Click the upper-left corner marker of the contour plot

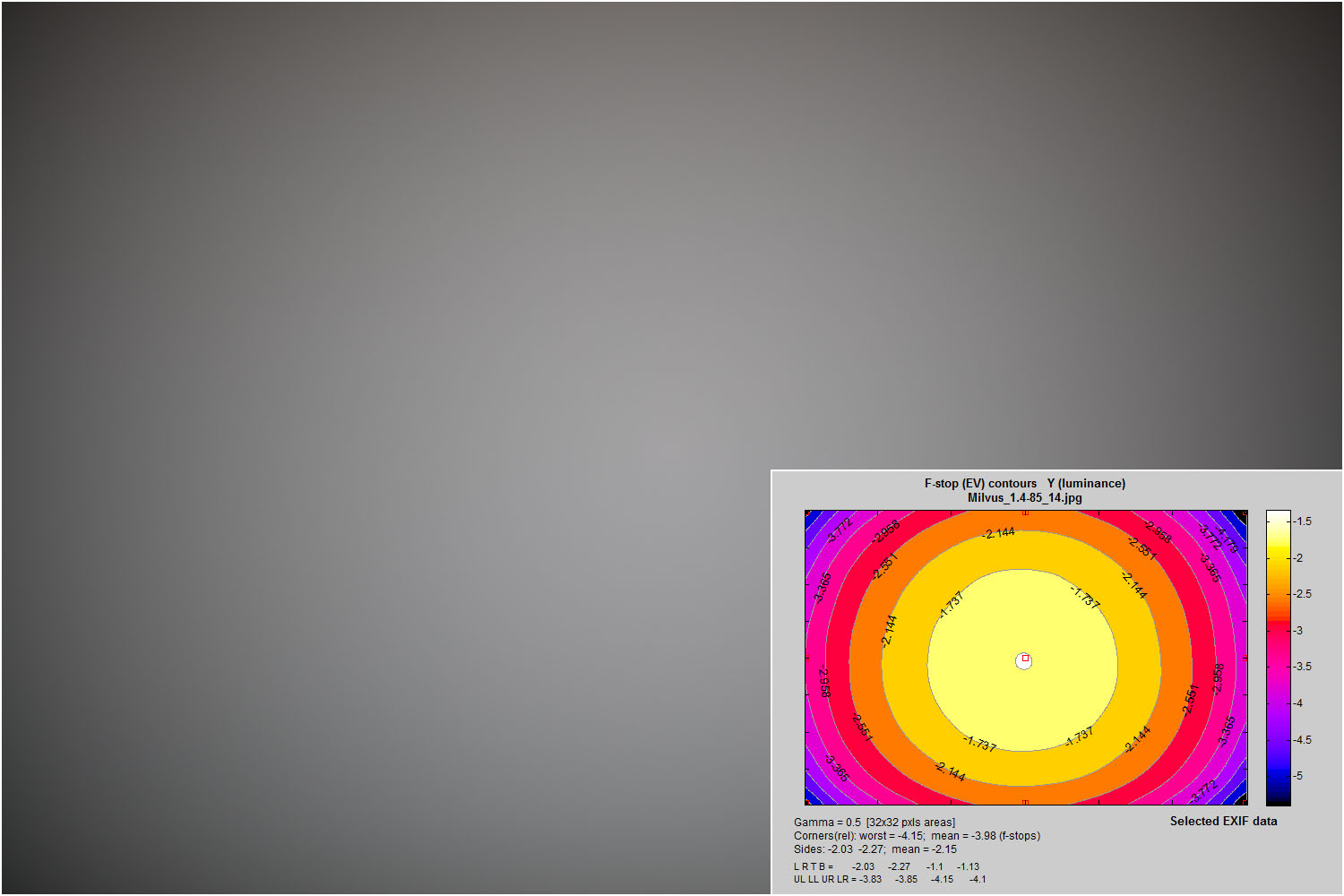tap(807, 513)
